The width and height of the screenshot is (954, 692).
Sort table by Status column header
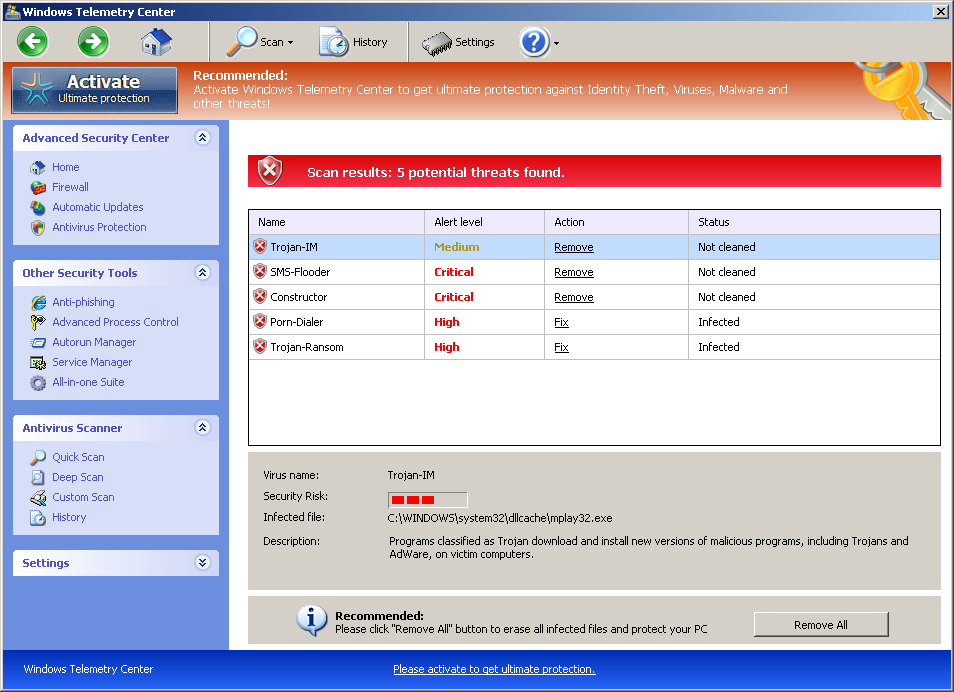[814, 222]
